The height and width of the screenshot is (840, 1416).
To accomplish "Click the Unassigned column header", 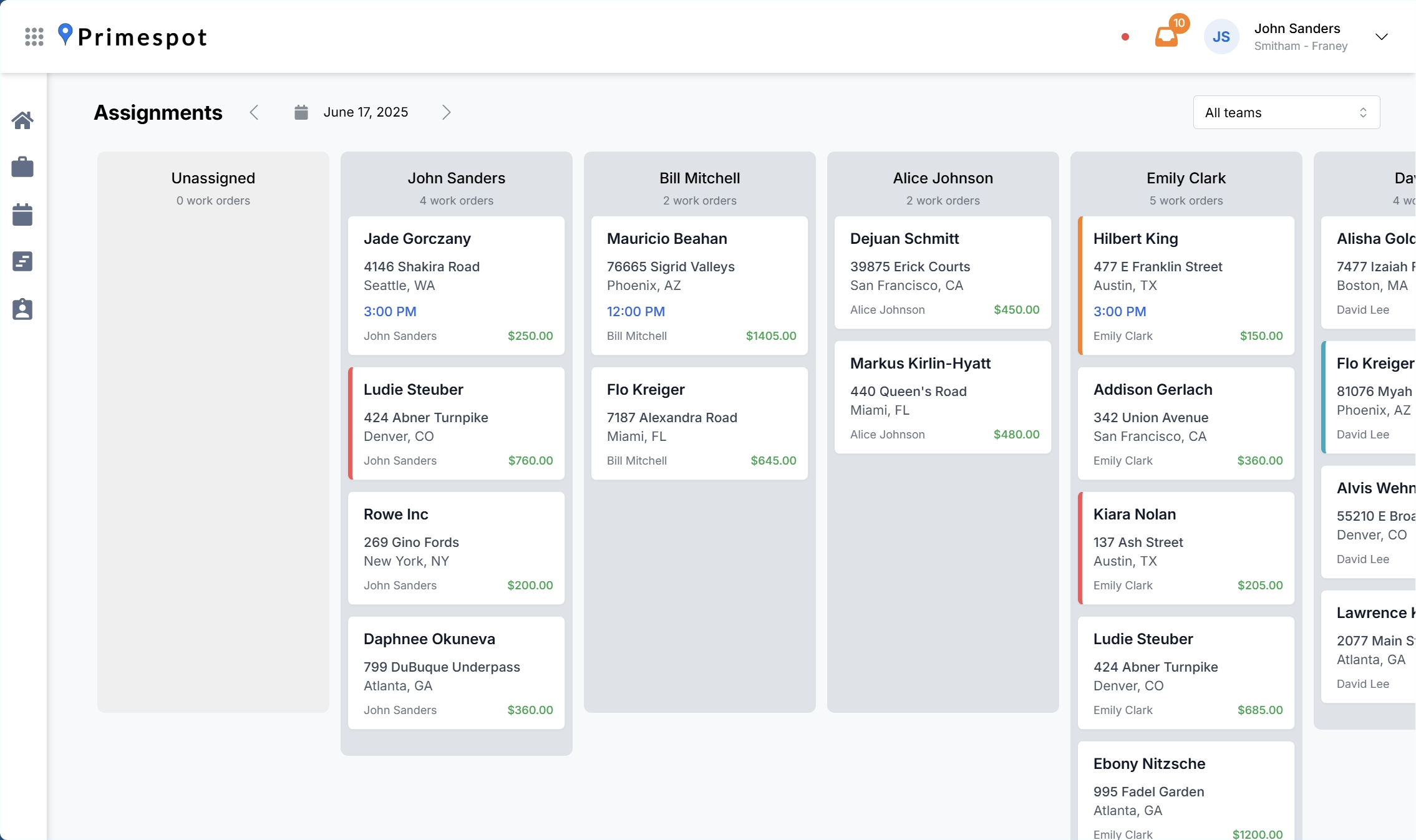I will [x=213, y=178].
